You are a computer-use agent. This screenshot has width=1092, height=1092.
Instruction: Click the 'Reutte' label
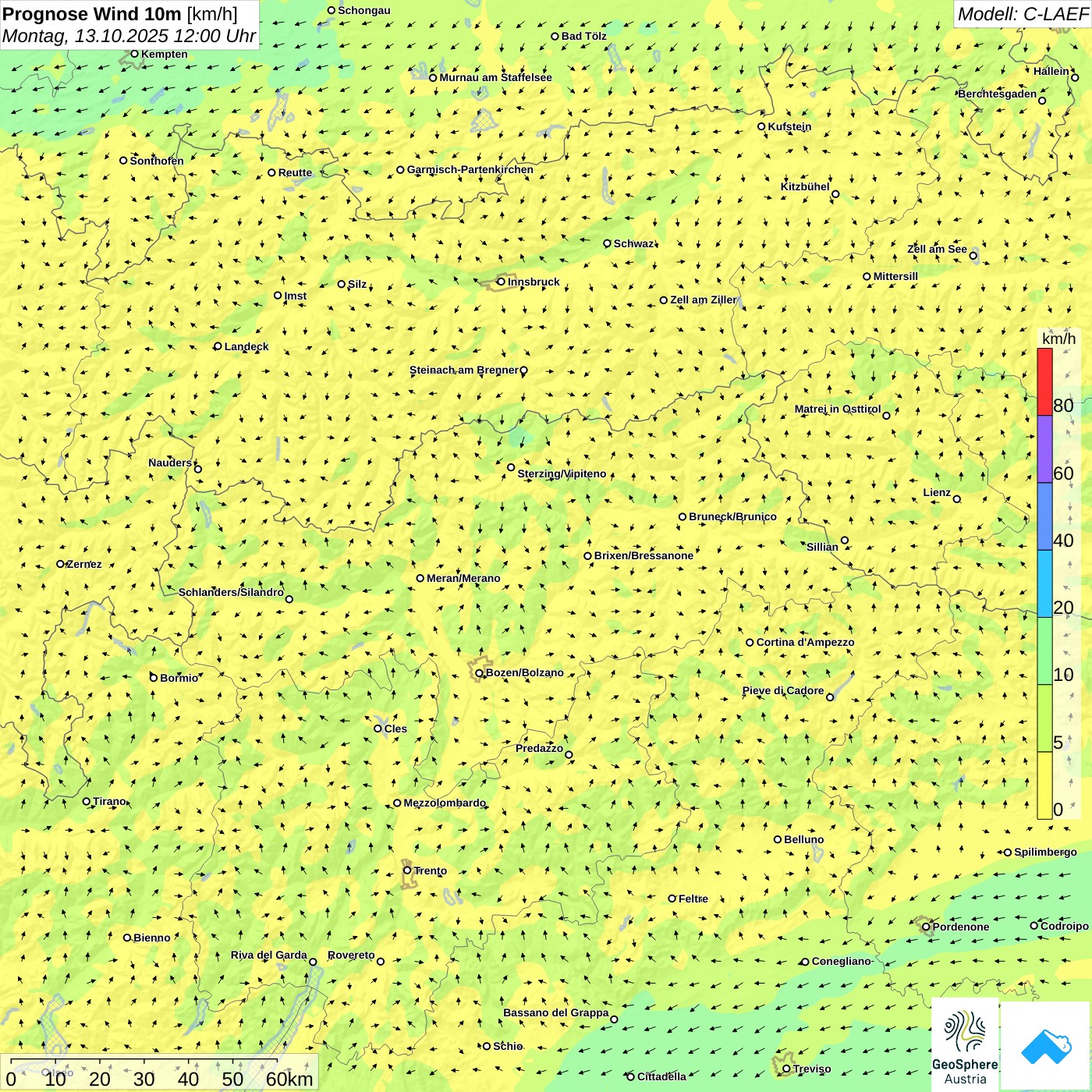click(x=295, y=172)
